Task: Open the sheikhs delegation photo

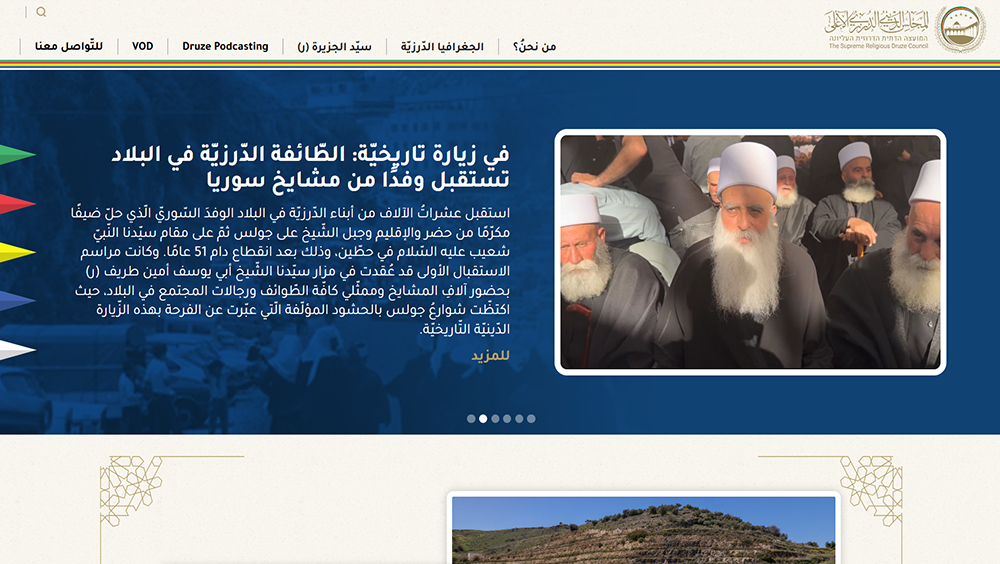Action: (x=750, y=252)
